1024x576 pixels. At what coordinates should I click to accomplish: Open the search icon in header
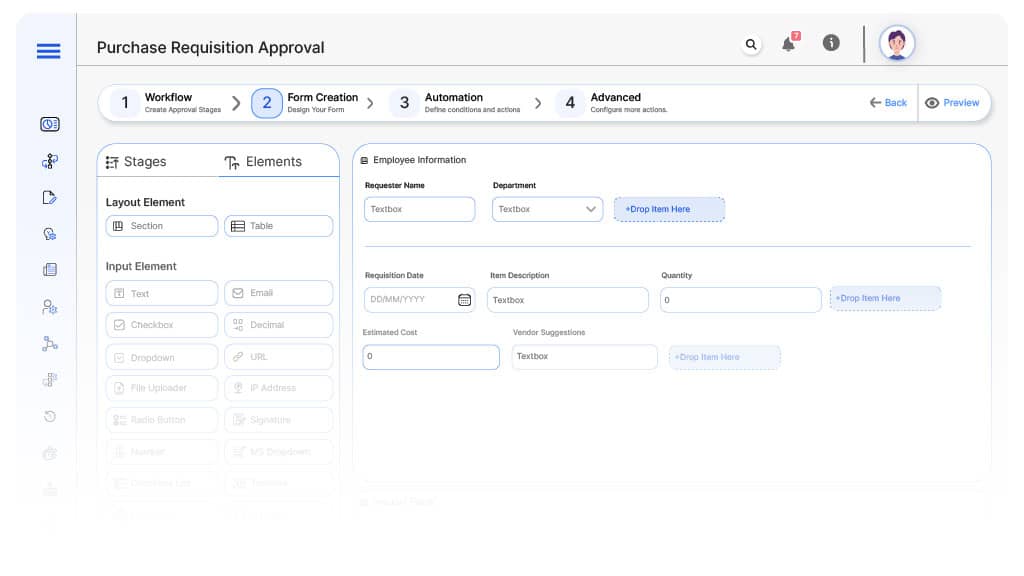[x=751, y=44]
